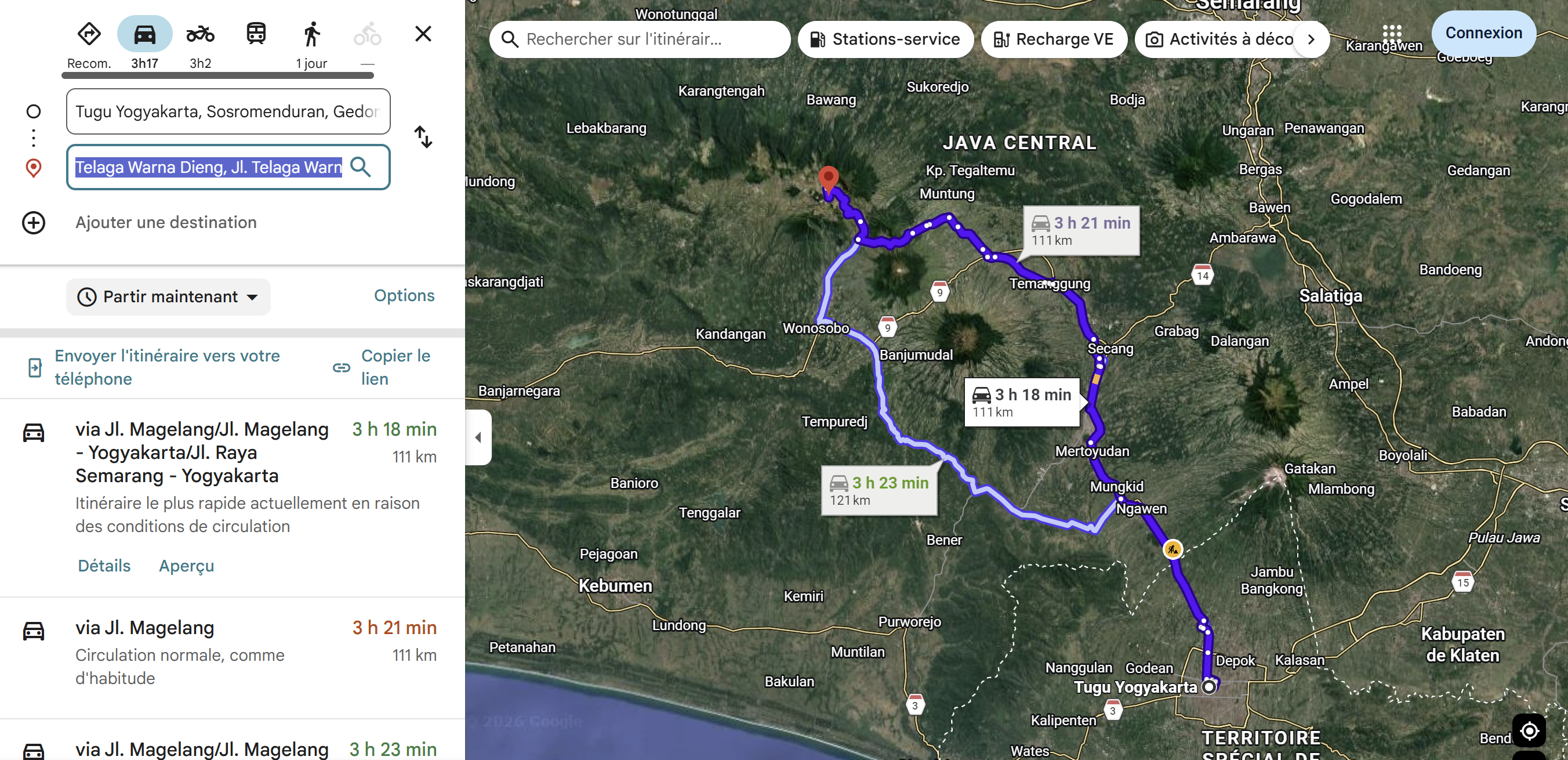
Task: Click the Boyolali label on map
Action: click(1402, 455)
